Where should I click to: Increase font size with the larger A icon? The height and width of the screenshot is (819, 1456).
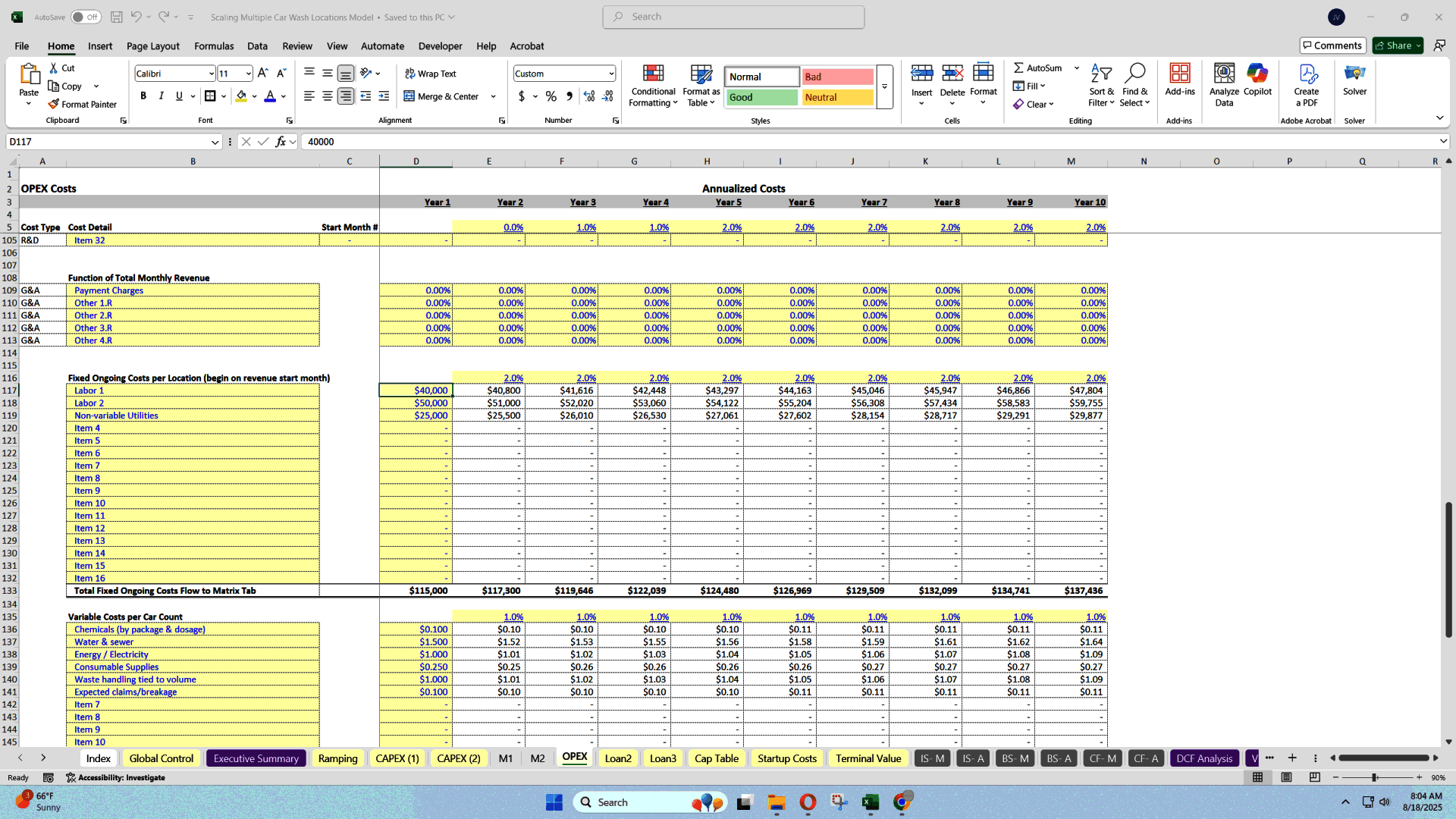click(x=262, y=74)
